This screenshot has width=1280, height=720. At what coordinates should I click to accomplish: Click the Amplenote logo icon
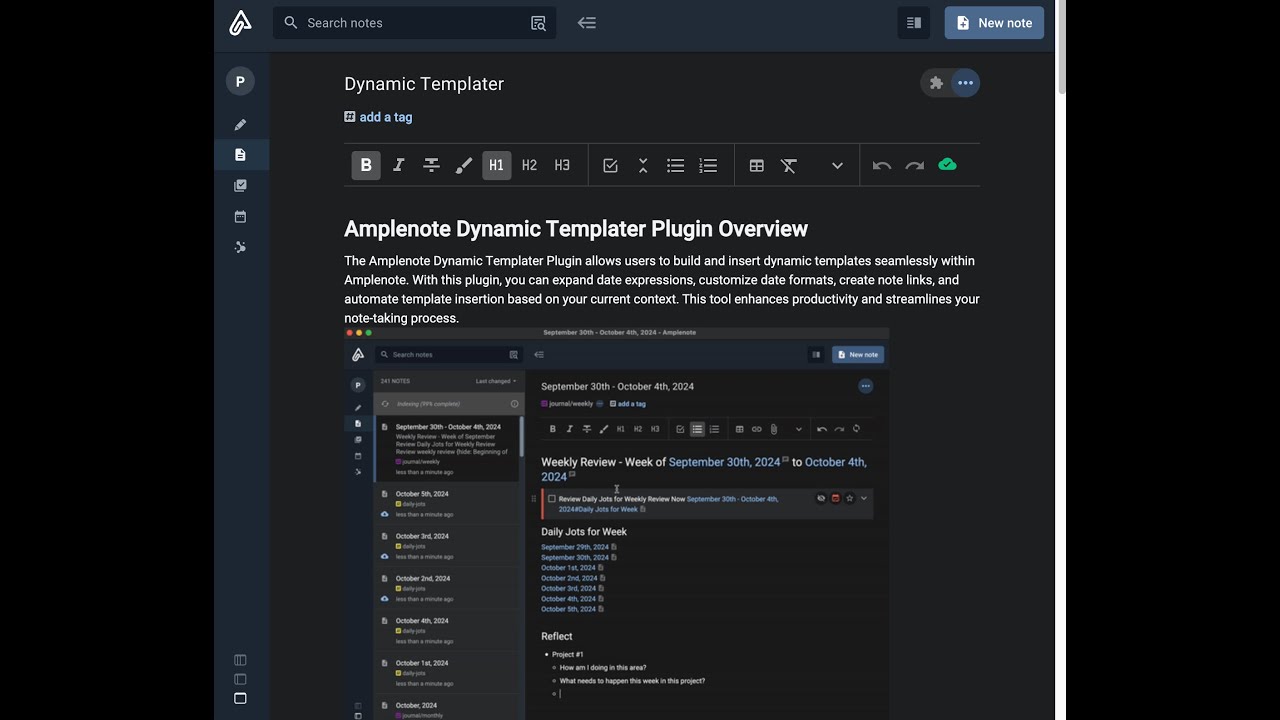coord(240,22)
